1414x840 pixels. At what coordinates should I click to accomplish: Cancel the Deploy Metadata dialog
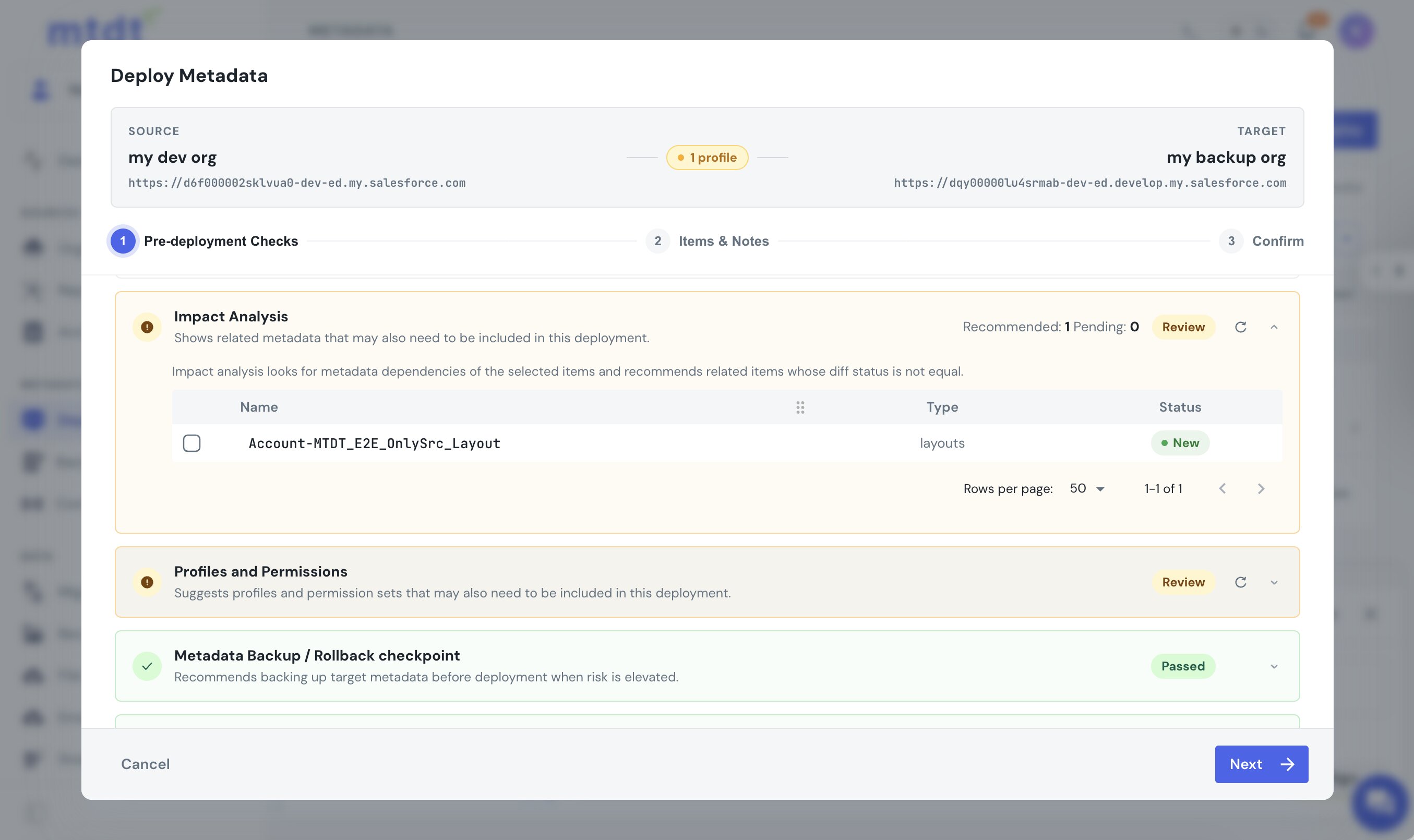pos(146,764)
